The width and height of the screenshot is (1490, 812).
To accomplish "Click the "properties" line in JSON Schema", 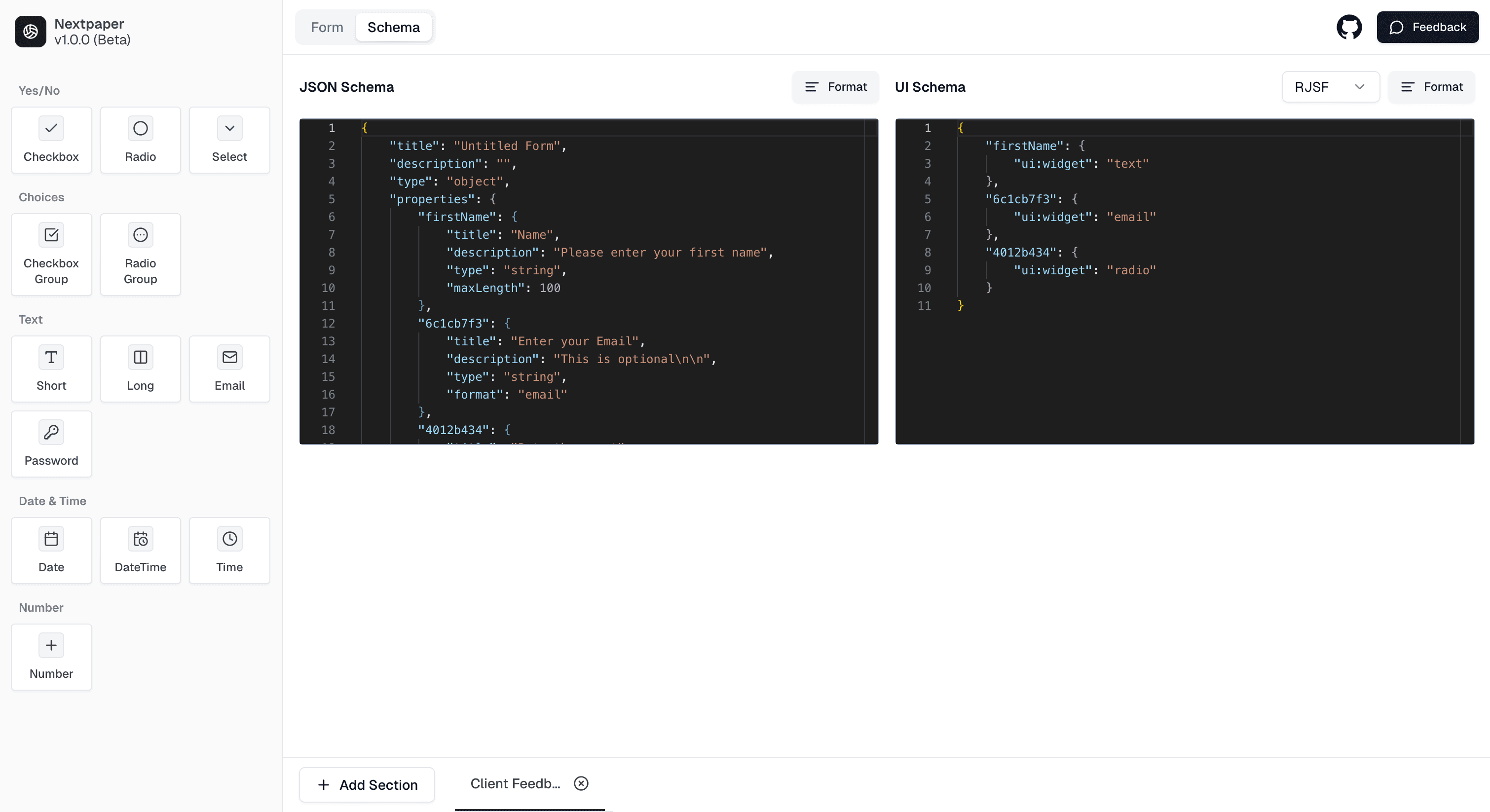I will pyautogui.click(x=443, y=199).
